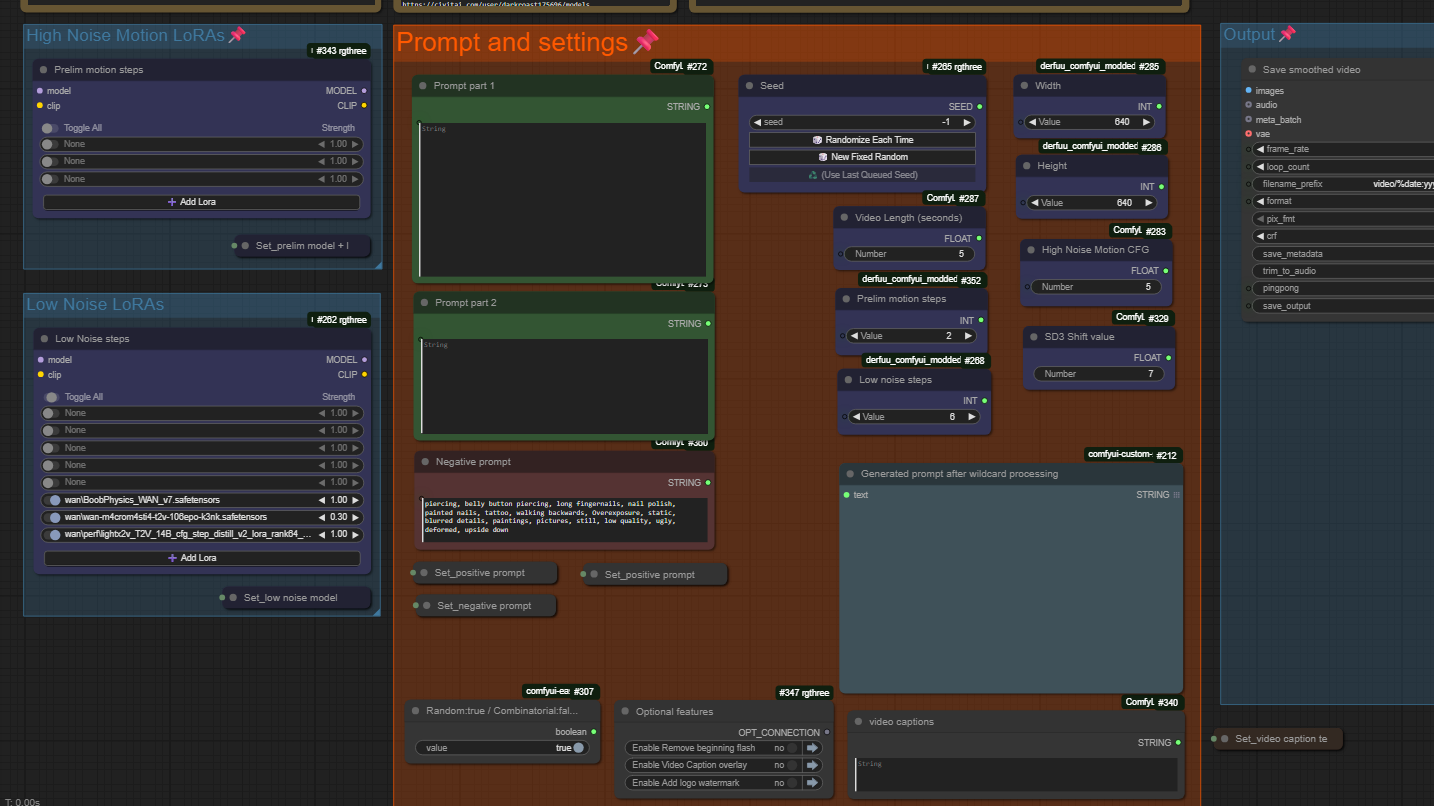The height and width of the screenshot is (806, 1434).
Task: Click the right arrow to increase Width value
Action: coord(1148,122)
